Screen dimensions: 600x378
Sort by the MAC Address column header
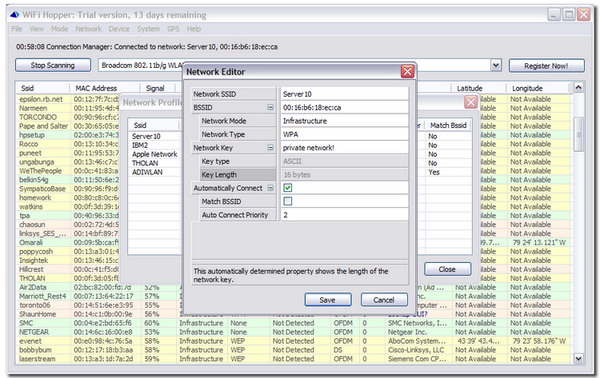click(x=104, y=88)
